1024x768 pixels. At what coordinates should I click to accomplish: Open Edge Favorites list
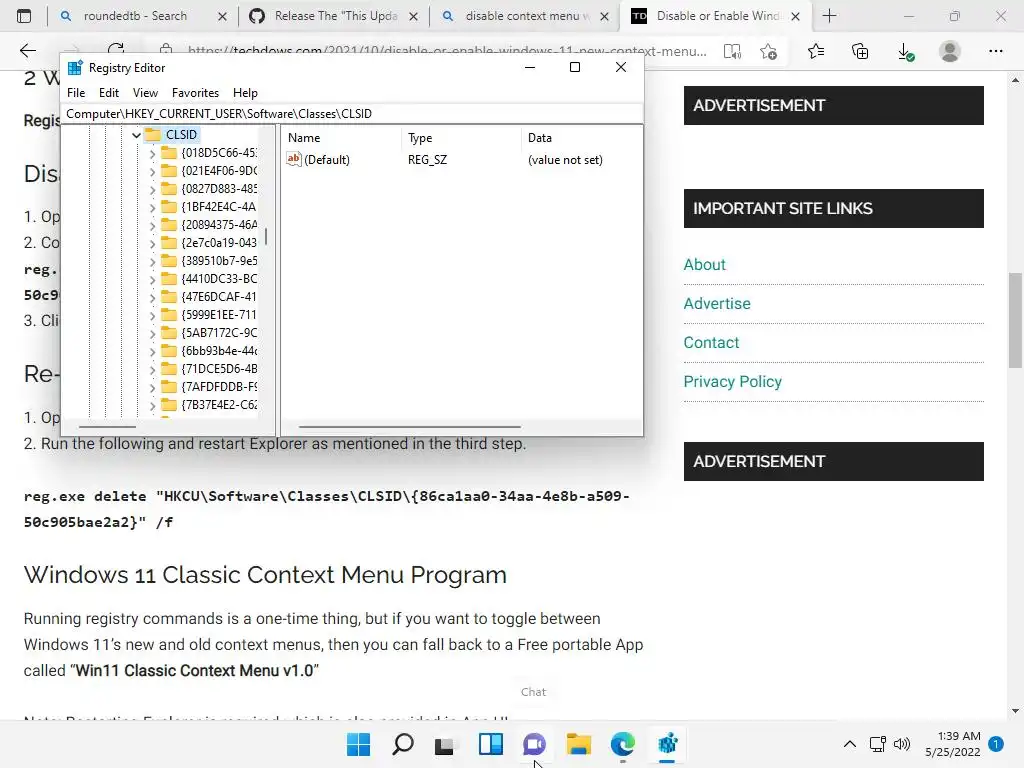816,51
